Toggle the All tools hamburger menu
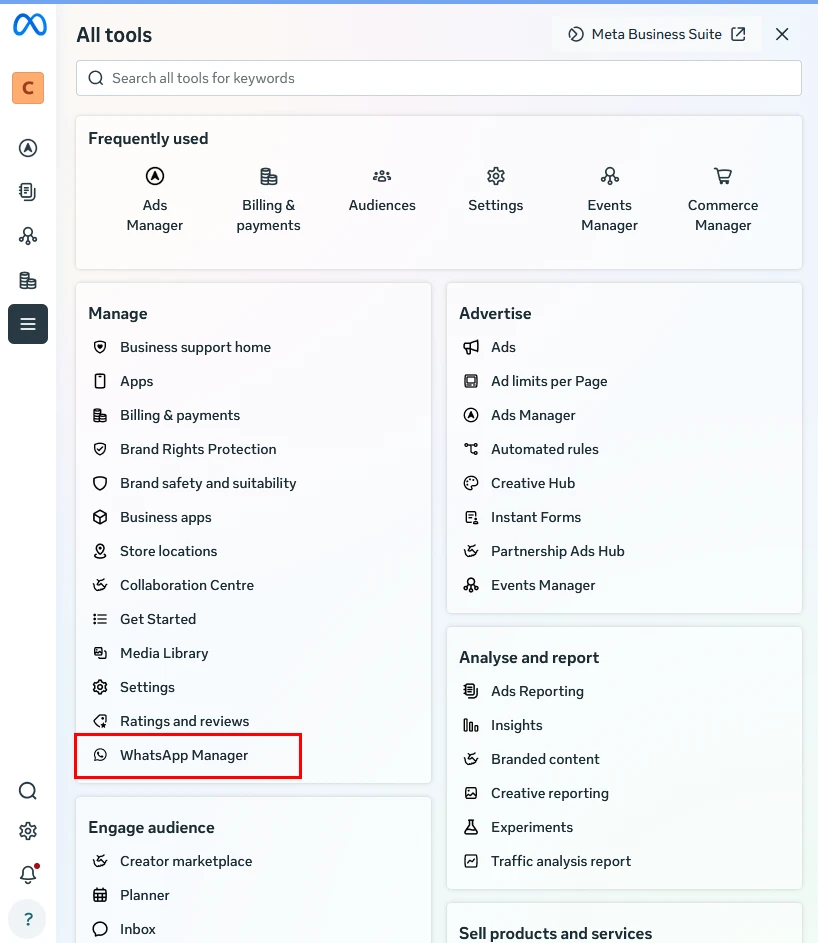This screenshot has width=818, height=943. [x=28, y=324]
